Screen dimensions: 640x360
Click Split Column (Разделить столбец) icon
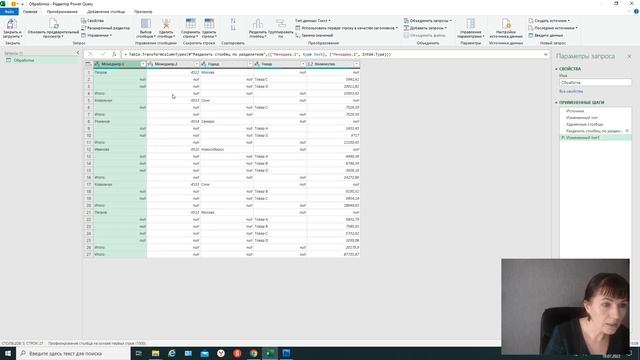[258, 24]
